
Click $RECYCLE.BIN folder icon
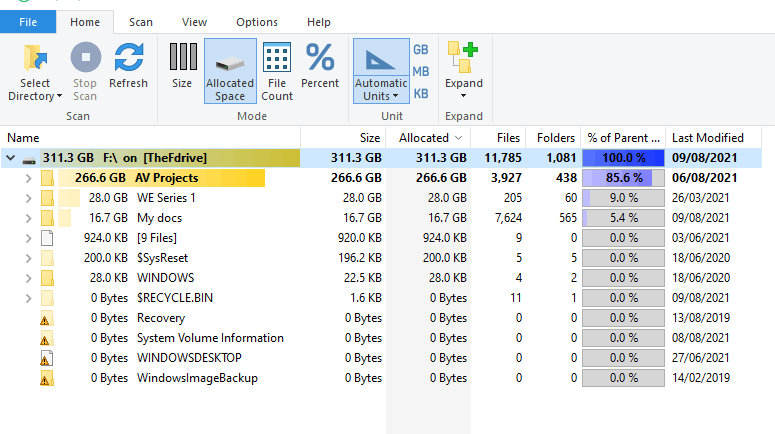click(x=47, y=298)
